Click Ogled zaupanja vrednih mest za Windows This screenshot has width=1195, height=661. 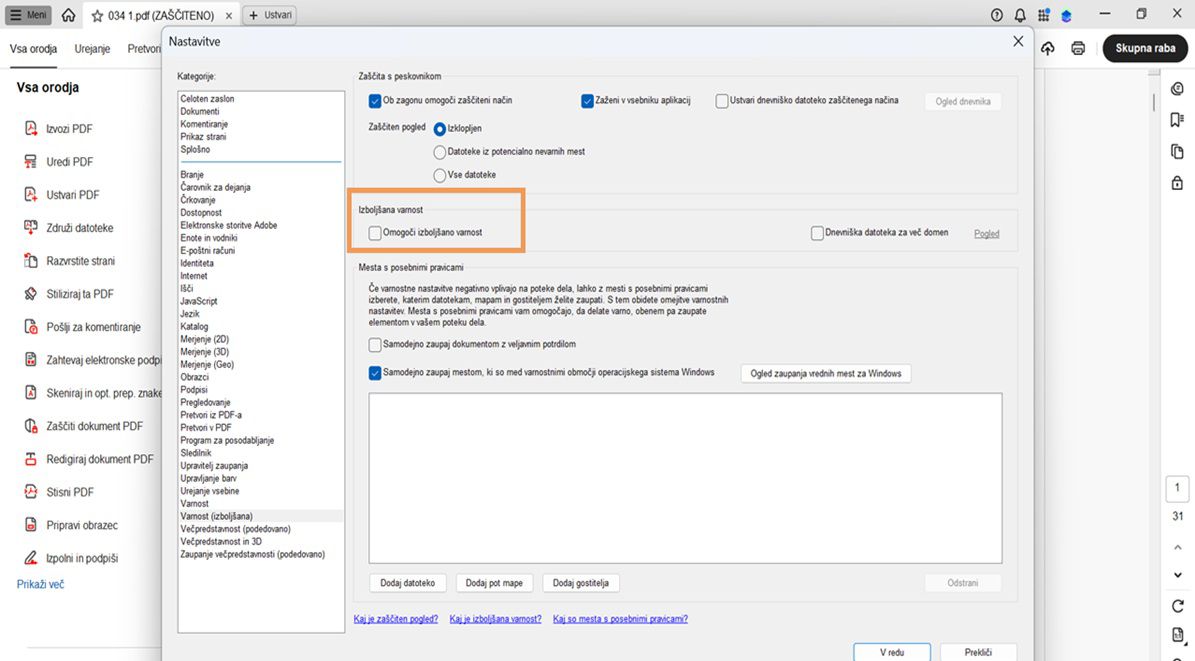pyautogui.click(x=825, y=374)
